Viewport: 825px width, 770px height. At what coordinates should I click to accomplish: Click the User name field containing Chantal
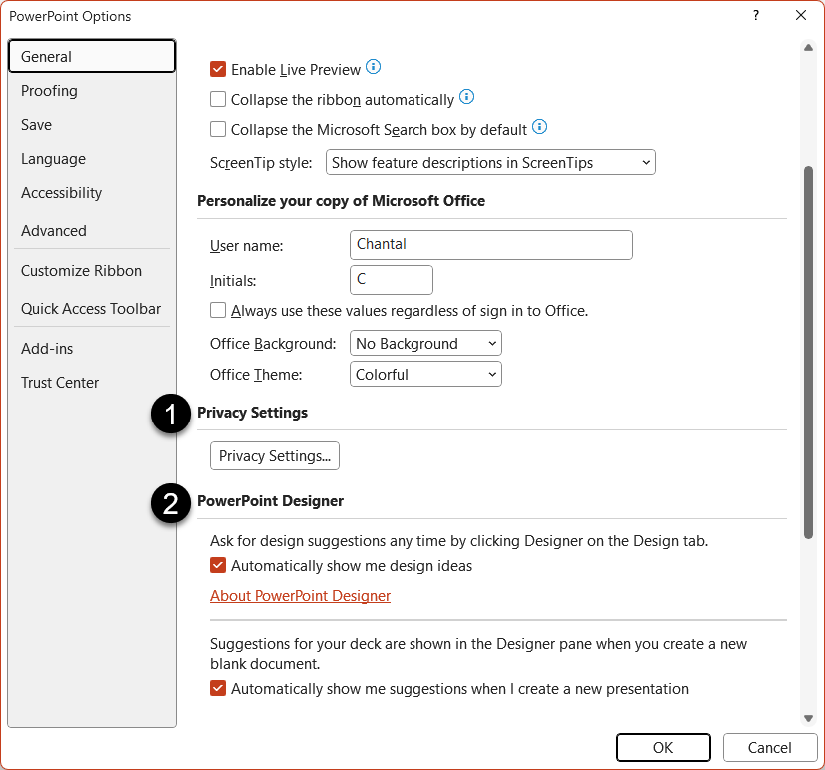point(491,245)
